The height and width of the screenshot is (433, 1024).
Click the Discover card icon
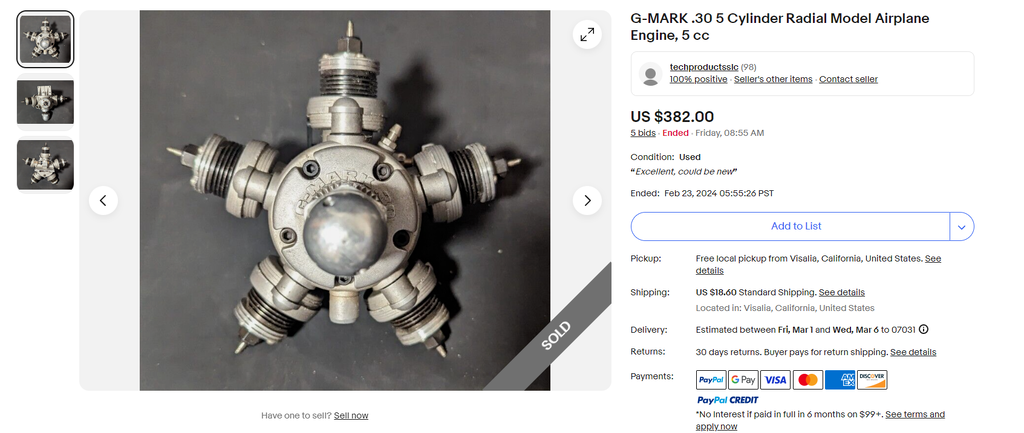[x=872, y=379]
